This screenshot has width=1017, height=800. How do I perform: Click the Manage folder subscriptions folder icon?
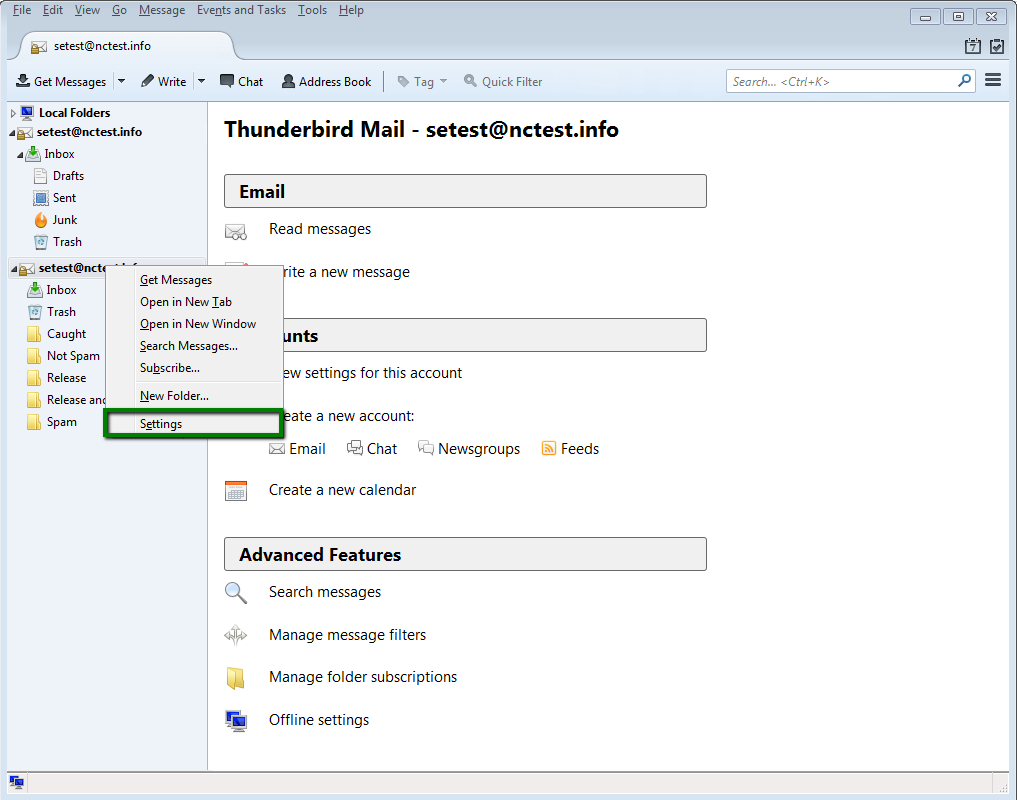pos(235,677)
